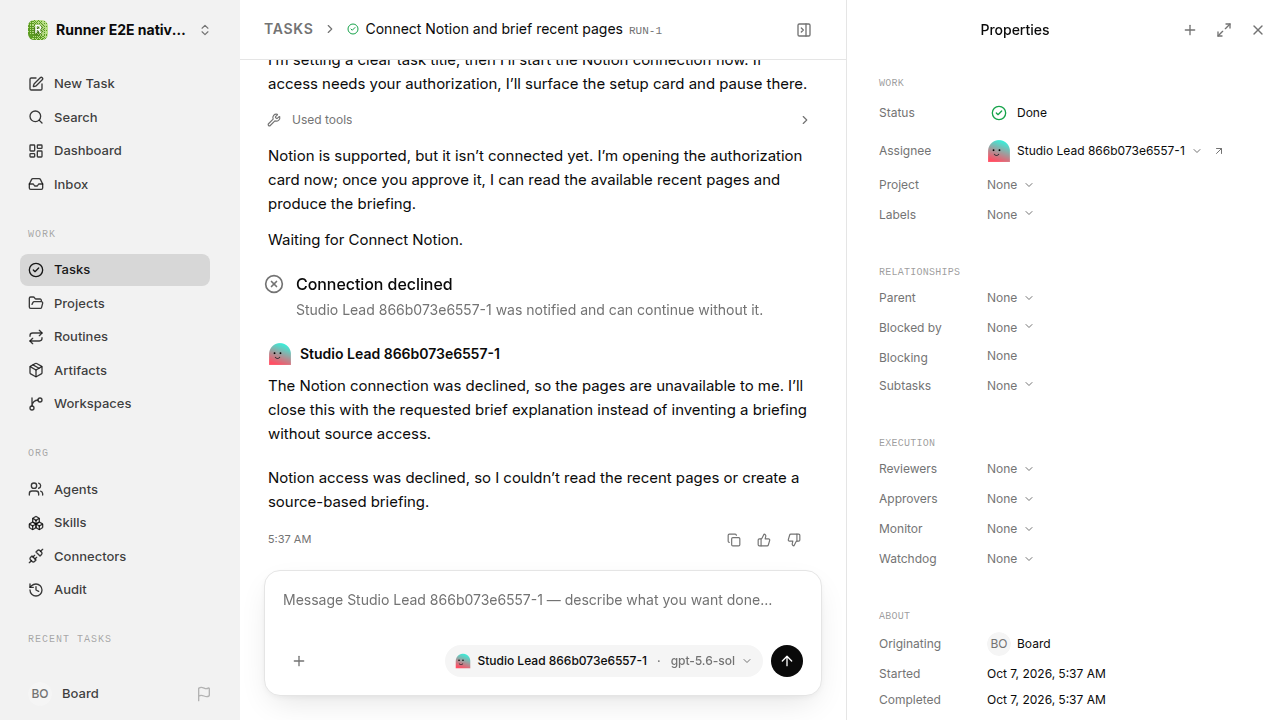Open the Projects section
This screenshot has width=1280, height=720.
coord(115,304)
